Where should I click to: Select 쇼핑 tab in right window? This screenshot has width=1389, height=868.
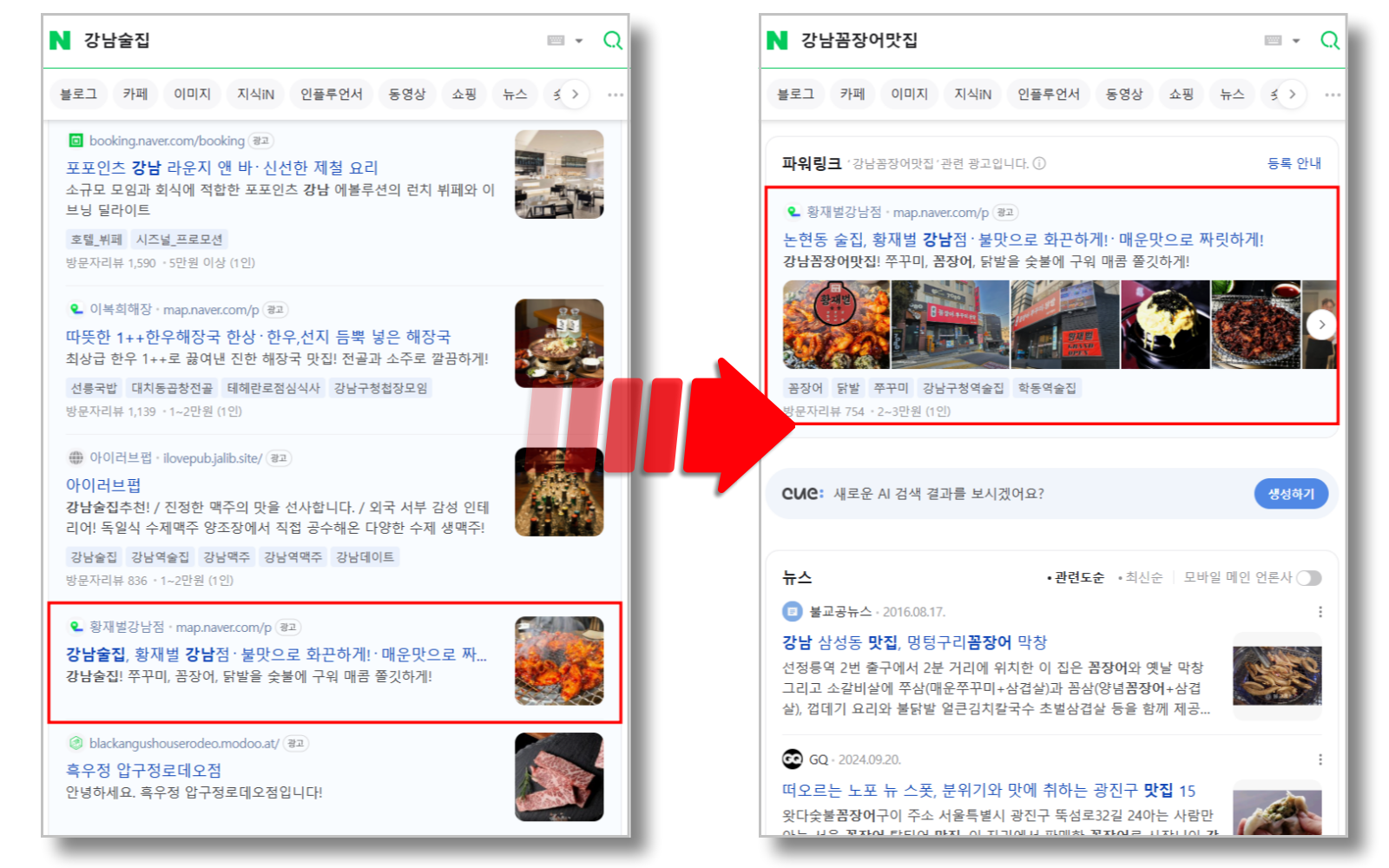[x=1182, y=94]
